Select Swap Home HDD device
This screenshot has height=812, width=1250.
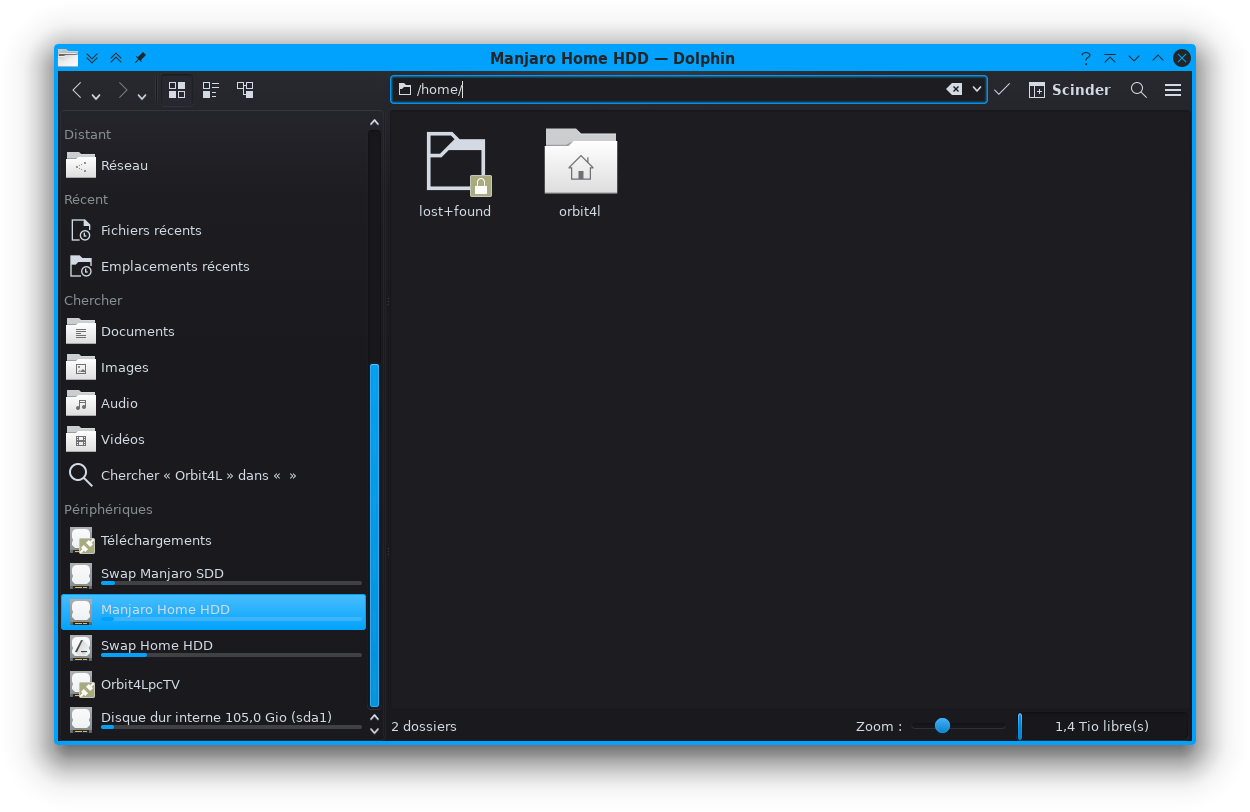coord(213,648)
